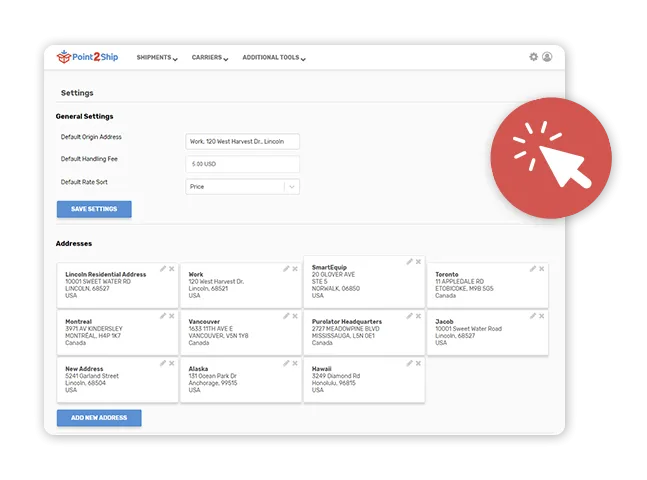Click the Toronto card title
Viewport: 647px width, 480px height.
[446, 274]
